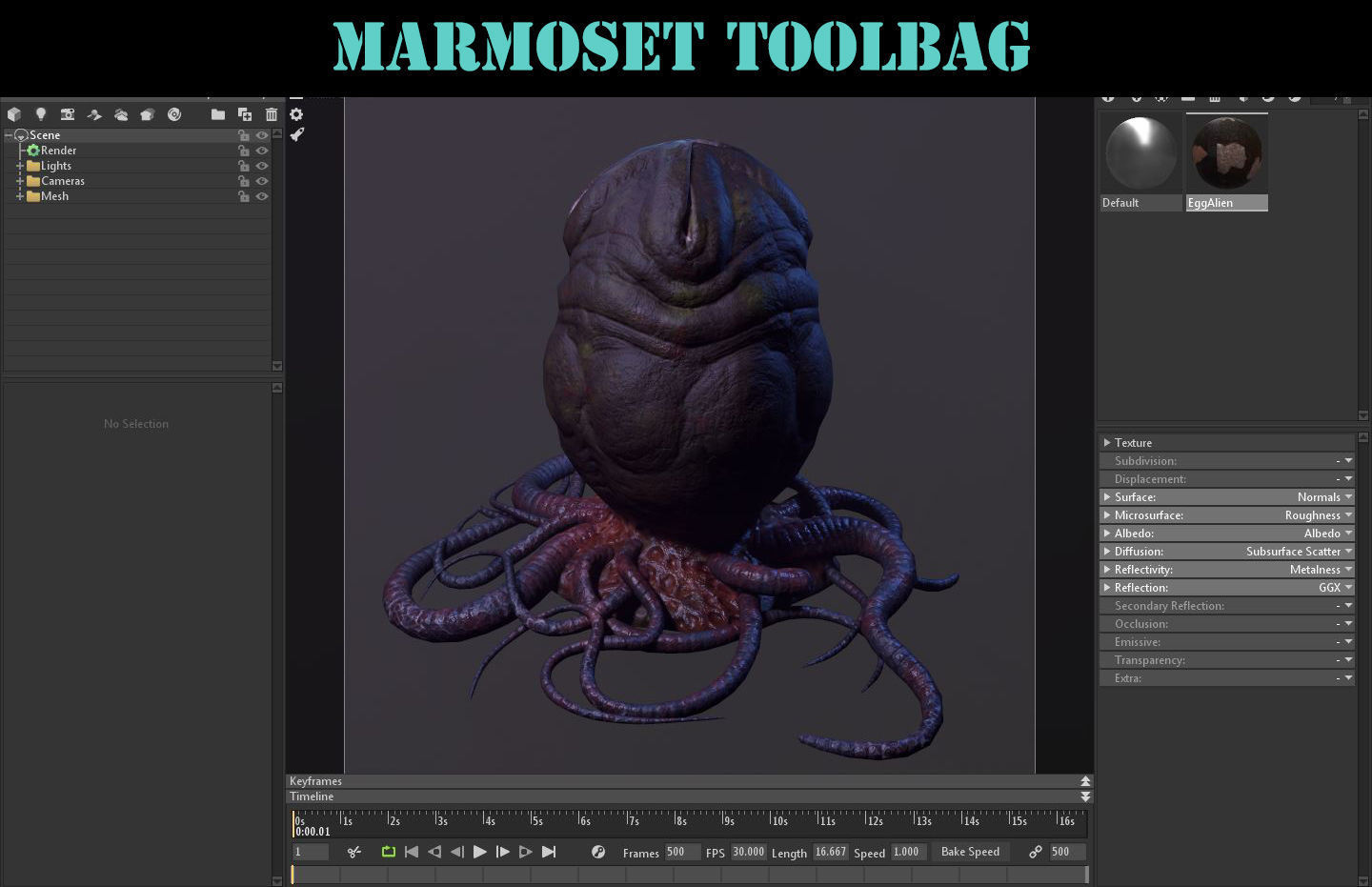Duplicate selection with the plus-squares icon

[x=245, y=114]
